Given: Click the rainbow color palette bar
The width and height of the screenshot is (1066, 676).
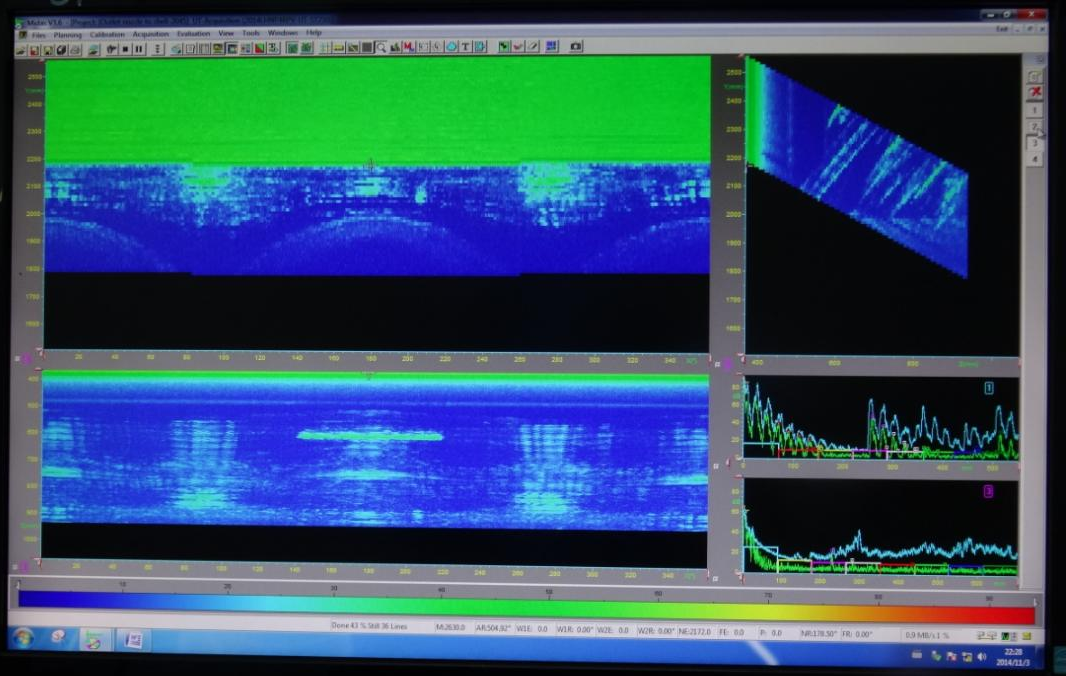Looking at the screenshot, I should pyautogui.click(x=526, y=608).
